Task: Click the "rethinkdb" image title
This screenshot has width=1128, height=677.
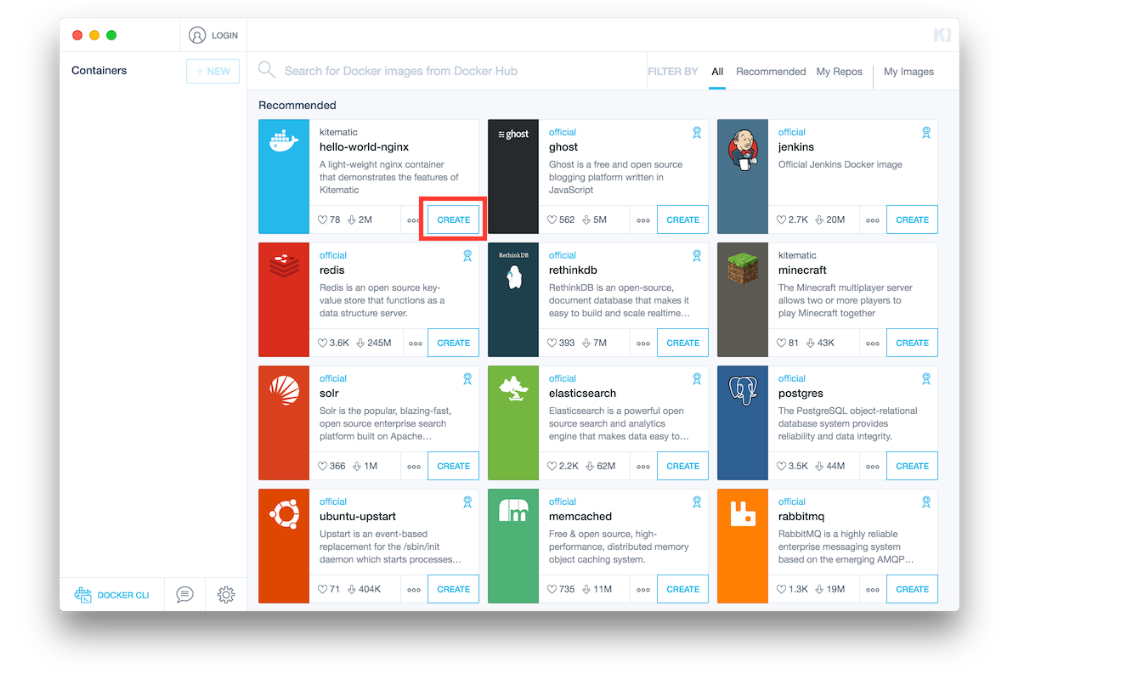Action: pos(573,270)
